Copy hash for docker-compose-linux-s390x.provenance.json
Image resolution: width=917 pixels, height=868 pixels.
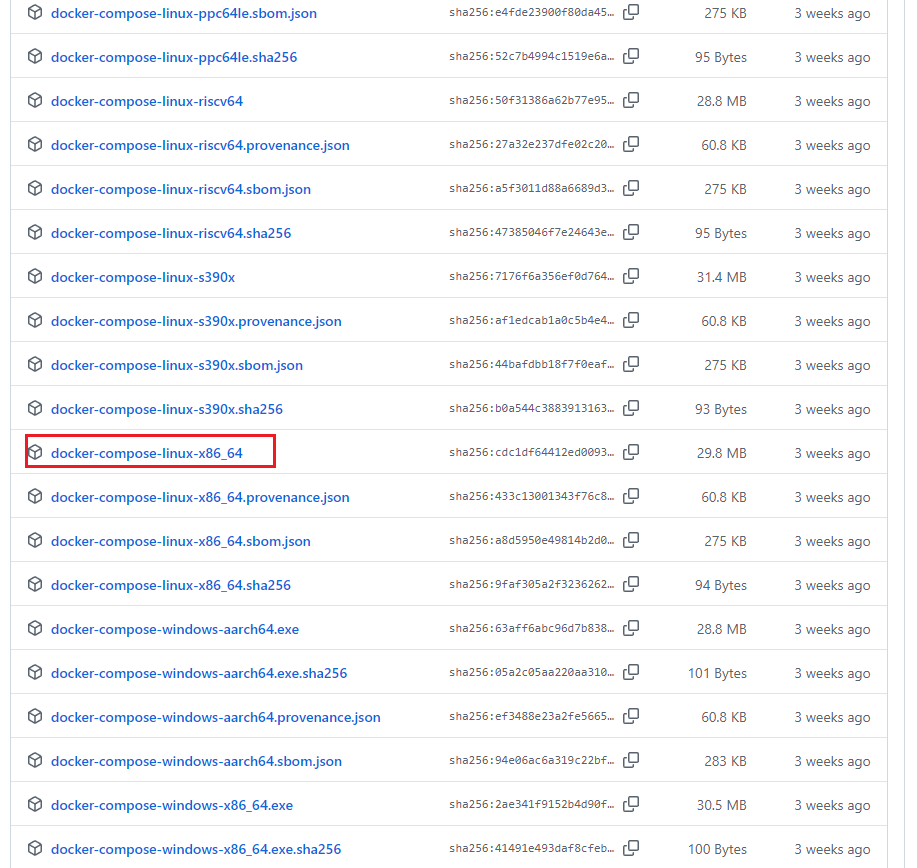(x=631, y=320)
